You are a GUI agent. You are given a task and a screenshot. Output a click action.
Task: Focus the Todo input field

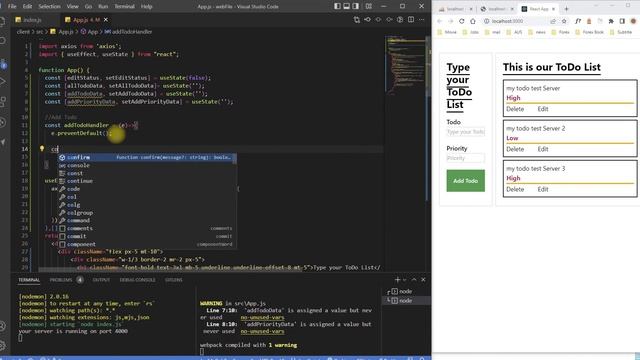465,132
